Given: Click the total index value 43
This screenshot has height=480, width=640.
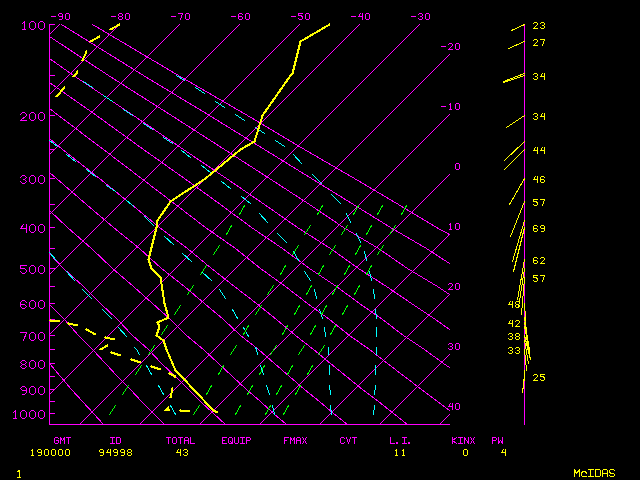Looking at the screenshot, I should pyautogui.click(x=183, y=453).
